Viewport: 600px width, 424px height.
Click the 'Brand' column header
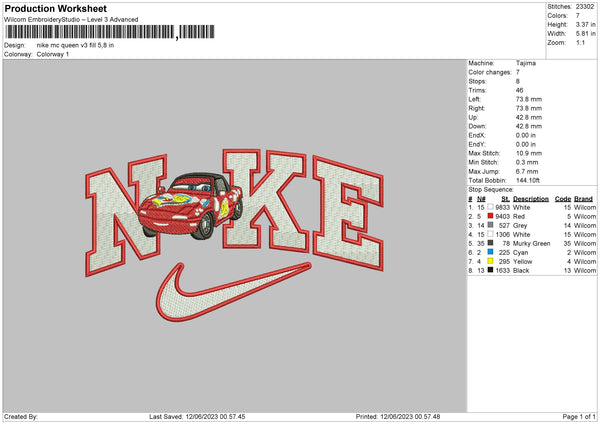584,199
